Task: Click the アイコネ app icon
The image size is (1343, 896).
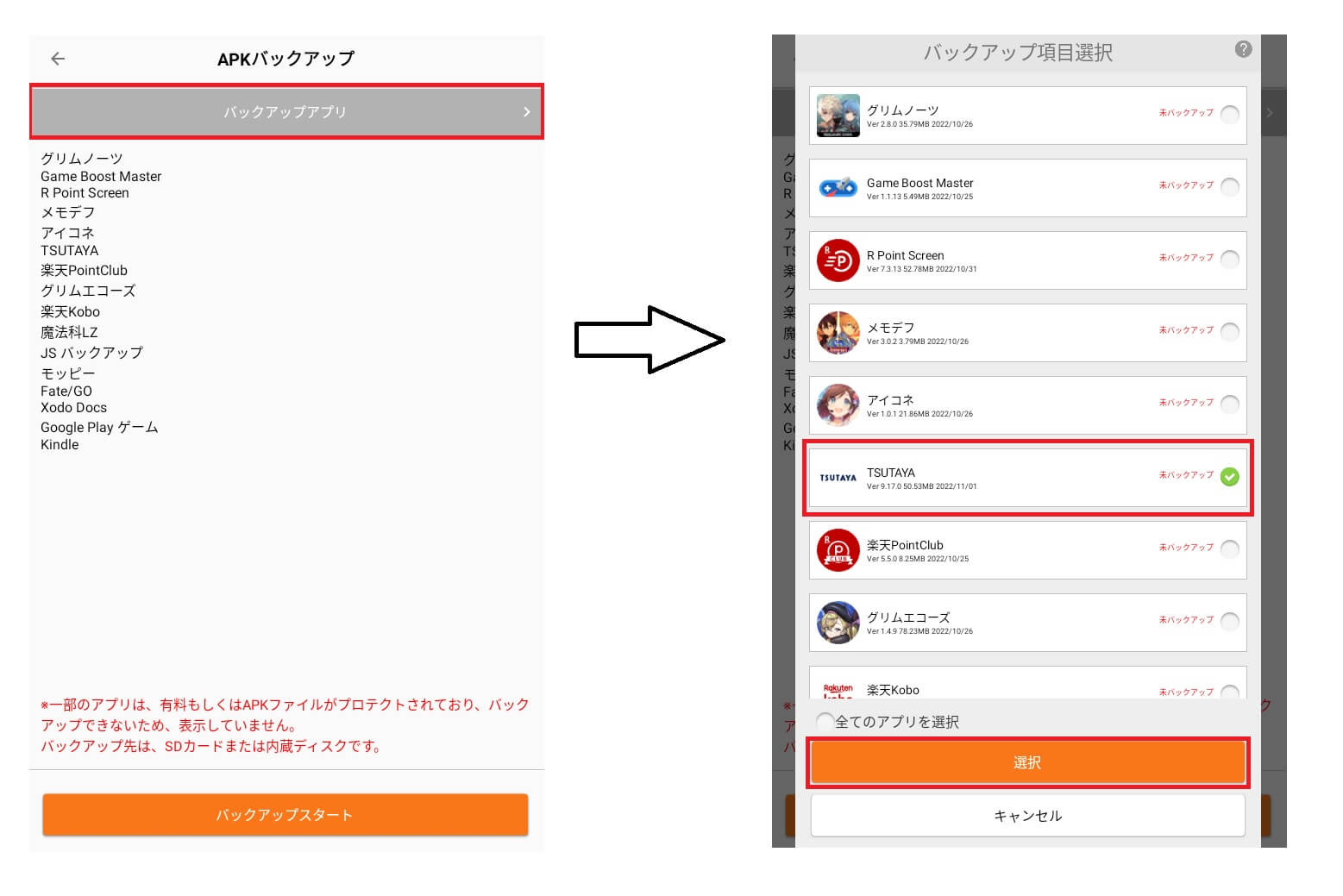Action: tap(838, 405)
